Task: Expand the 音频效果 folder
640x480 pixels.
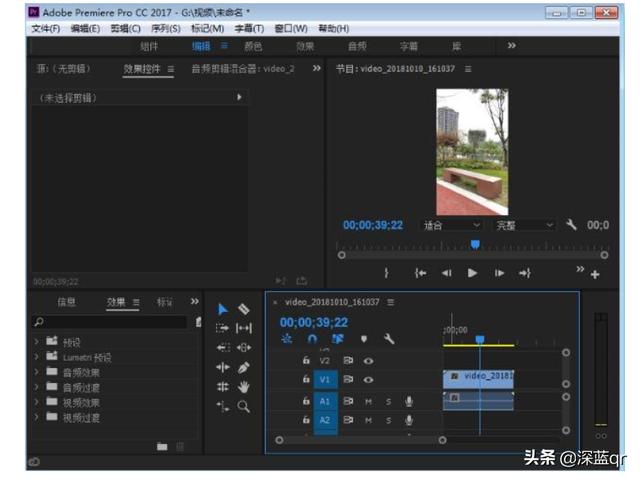Action: click(37, 372)
